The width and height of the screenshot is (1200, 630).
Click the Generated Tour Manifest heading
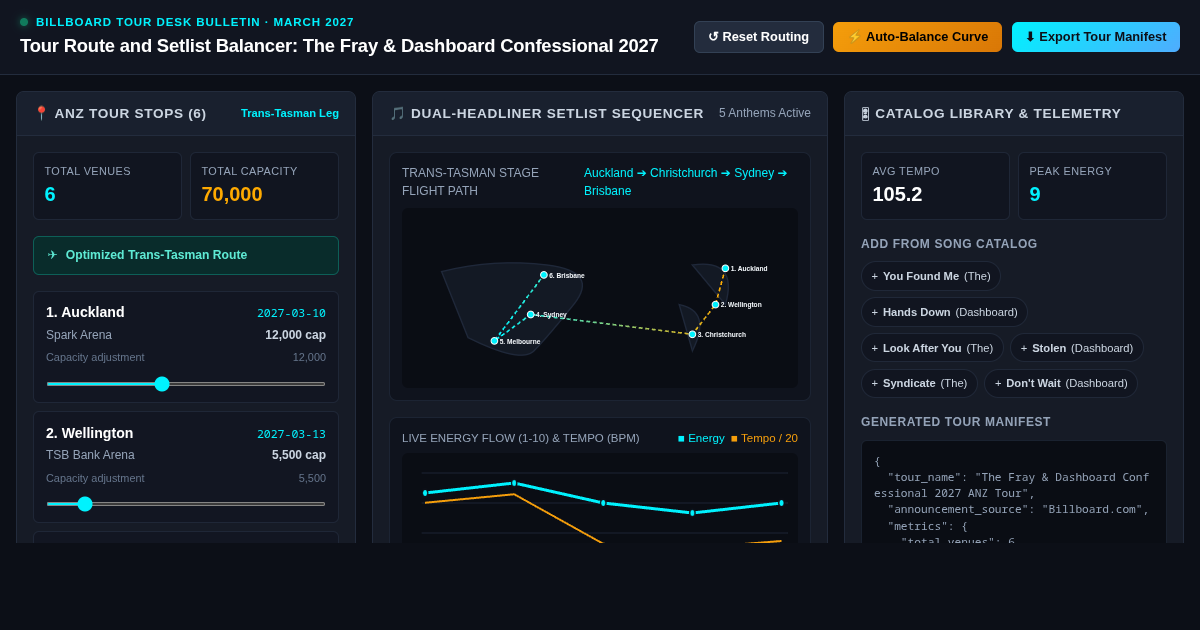coord(956,422)
